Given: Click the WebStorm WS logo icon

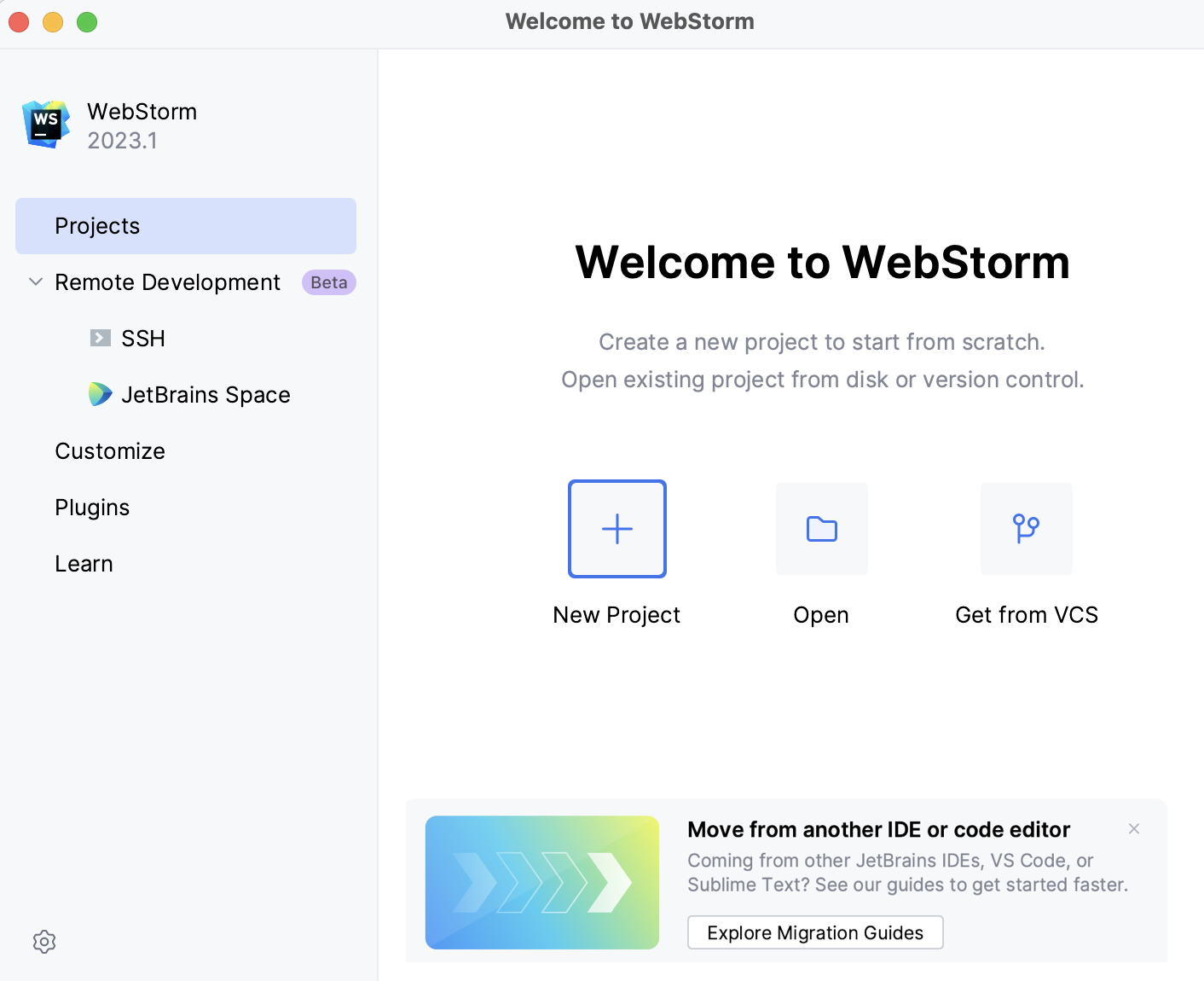Looking at the screenshot, I should tap(46, 125).
